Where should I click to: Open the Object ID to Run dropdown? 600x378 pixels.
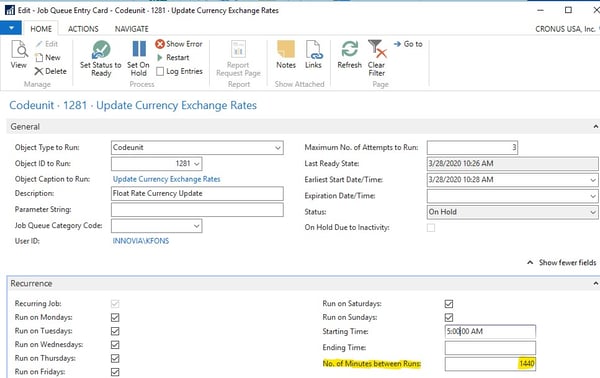coord(197,164)
